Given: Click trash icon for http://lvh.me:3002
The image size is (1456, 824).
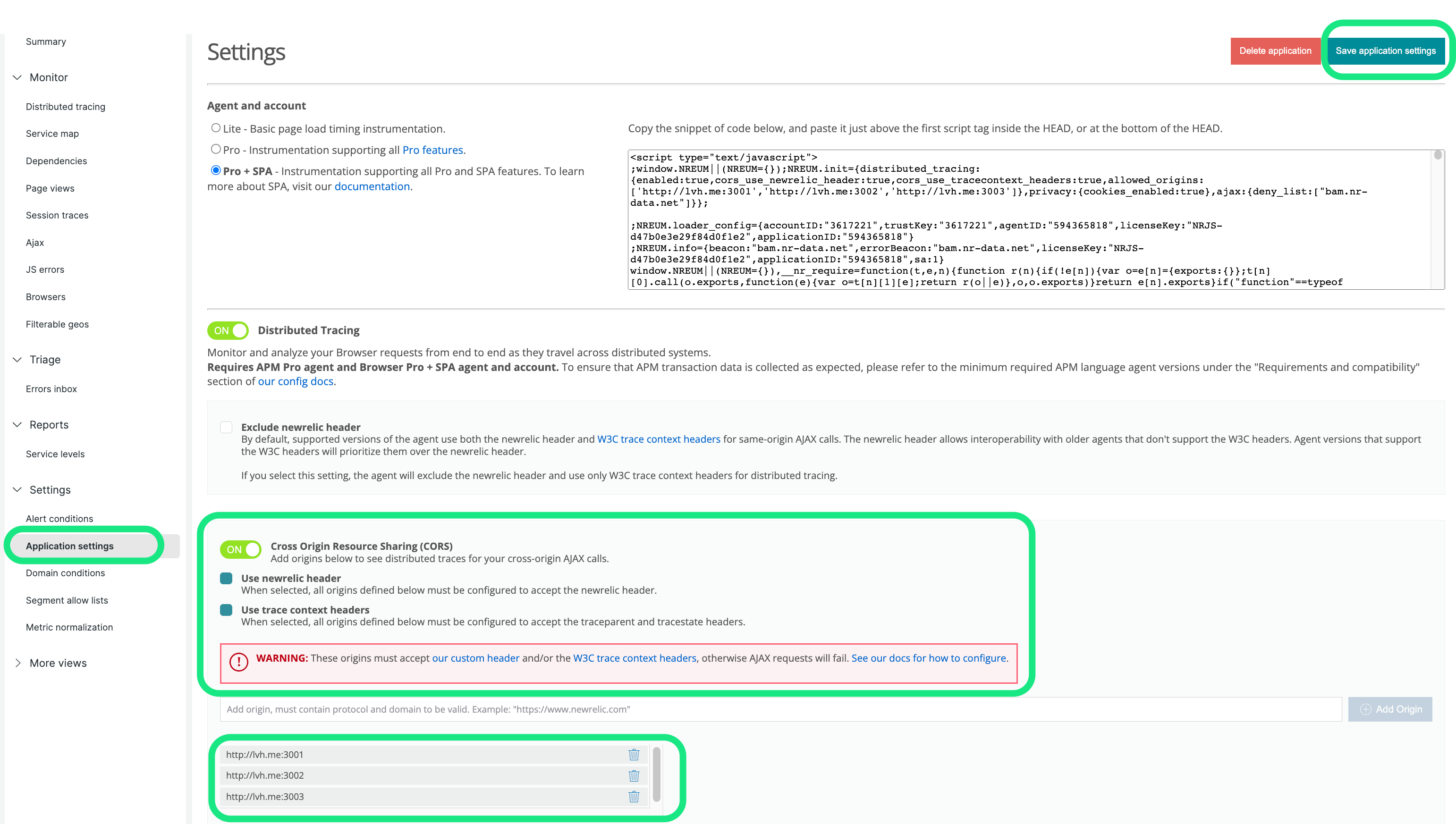Looking at the screenshot, I should tap(634, 775).
